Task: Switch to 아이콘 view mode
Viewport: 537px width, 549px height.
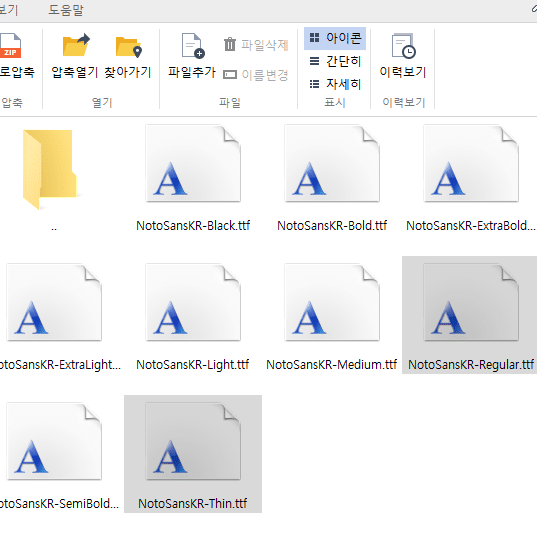Action: (335, 38)
